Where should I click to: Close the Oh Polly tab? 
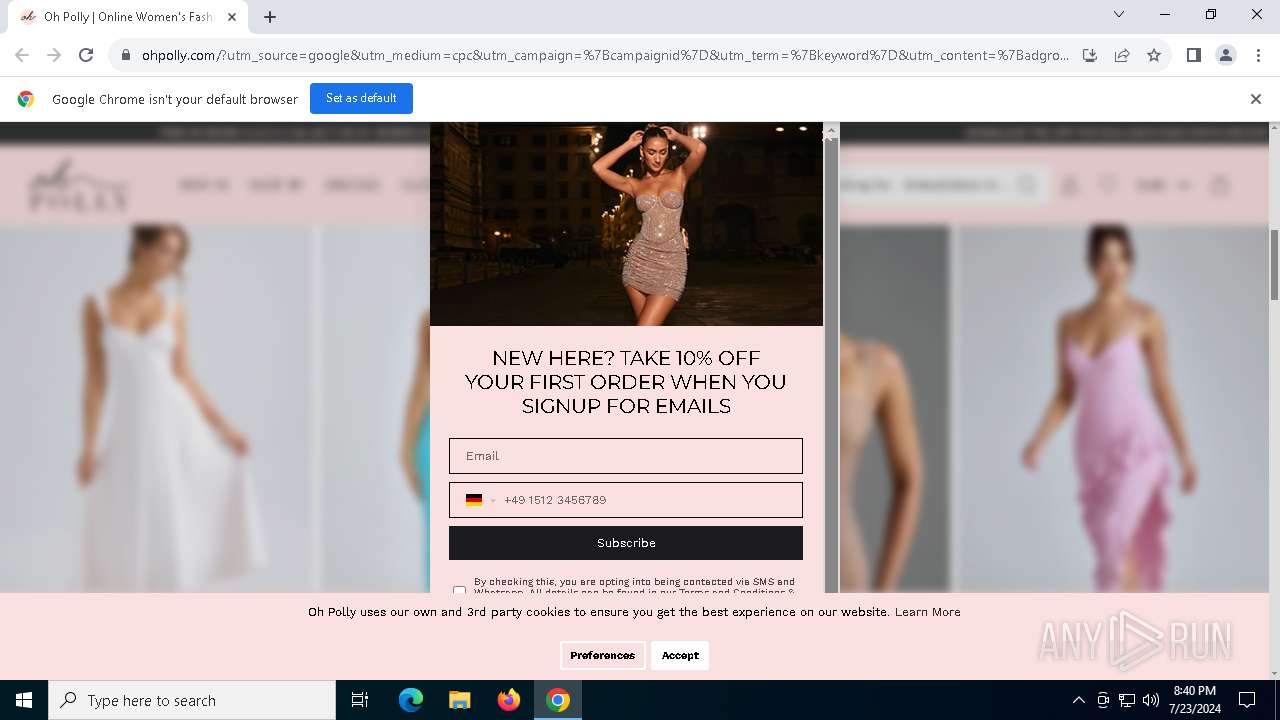[x=233, y=17]
